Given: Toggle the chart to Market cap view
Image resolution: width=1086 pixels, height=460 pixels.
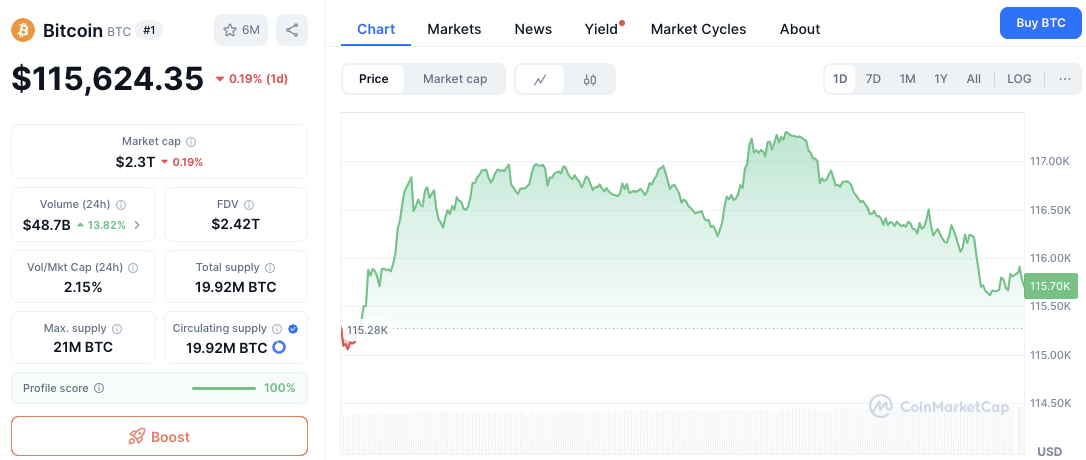Looking at the screenshot, I should (455, 79).
